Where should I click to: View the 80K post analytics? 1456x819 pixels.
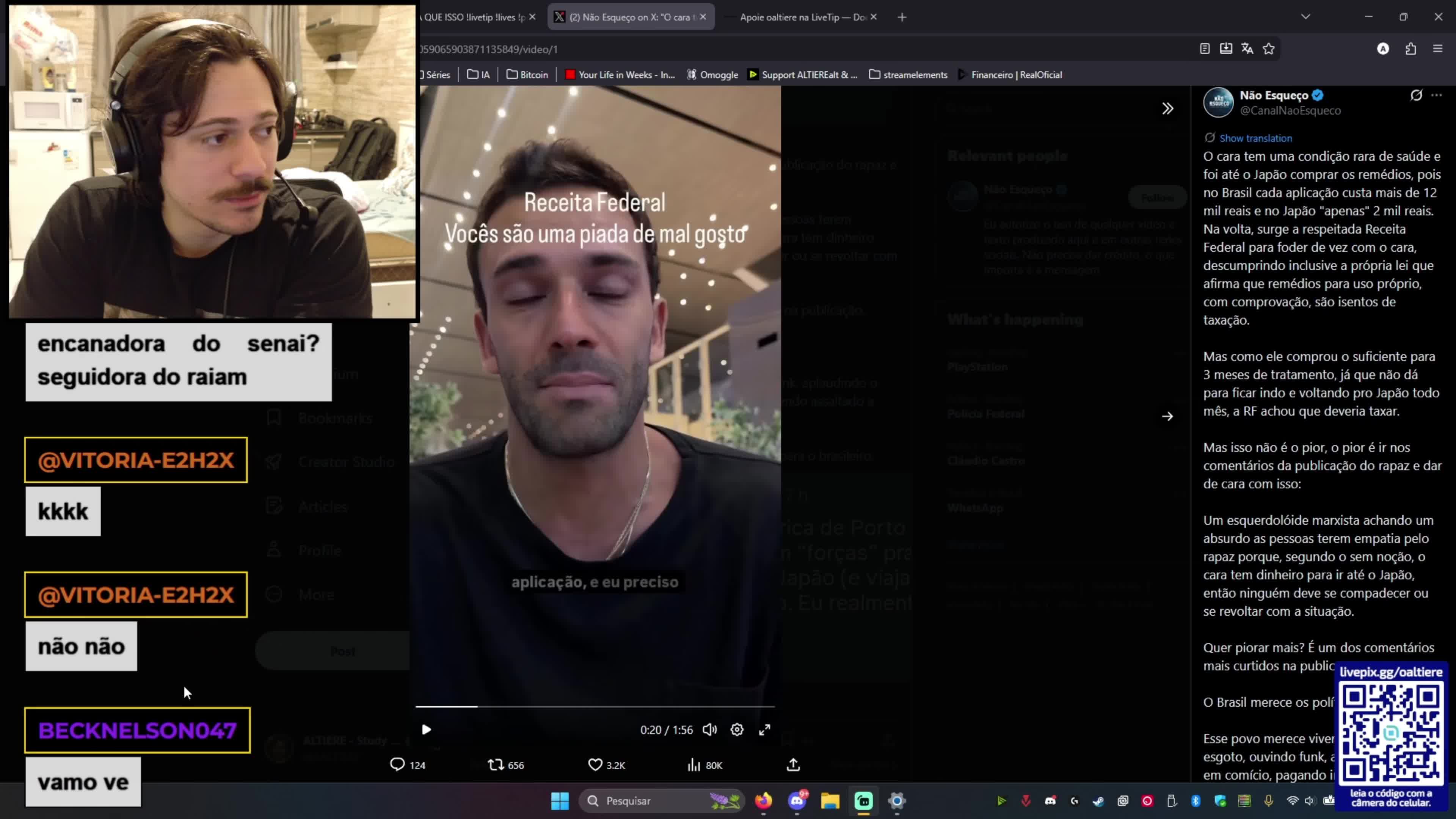click(x=705, y=765)
